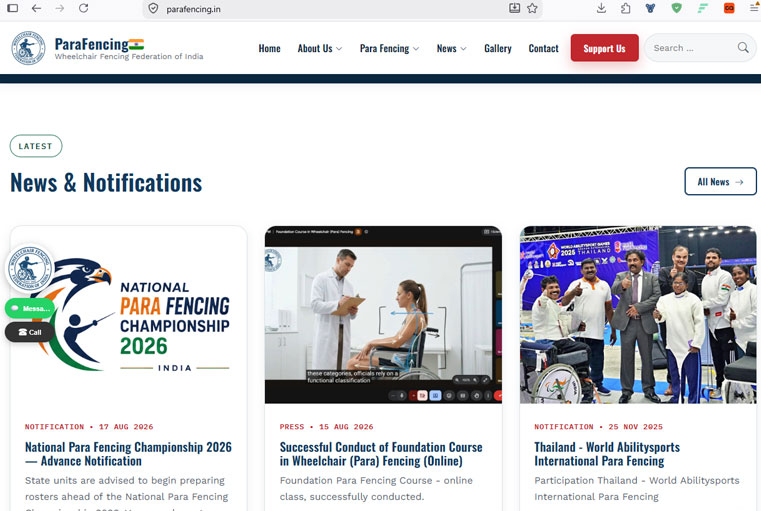This screenshot has height=511, width=761.
Task: Click the Thailand team group photo thumbnail
Action: [x=638, y=314]
